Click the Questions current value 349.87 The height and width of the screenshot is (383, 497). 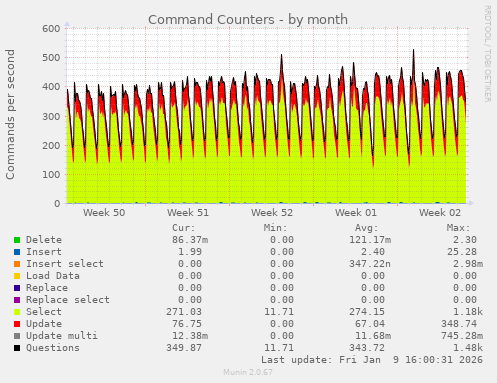184,348
